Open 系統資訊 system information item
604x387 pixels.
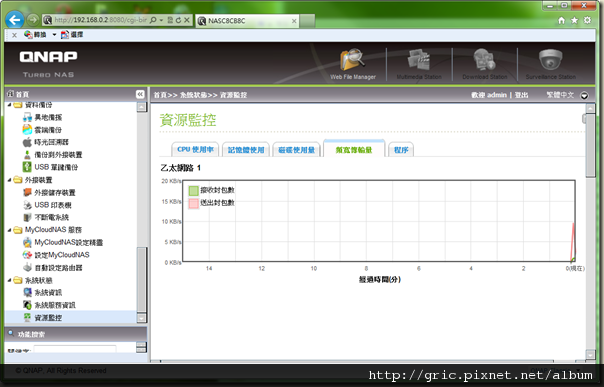(x=42, y=293)
